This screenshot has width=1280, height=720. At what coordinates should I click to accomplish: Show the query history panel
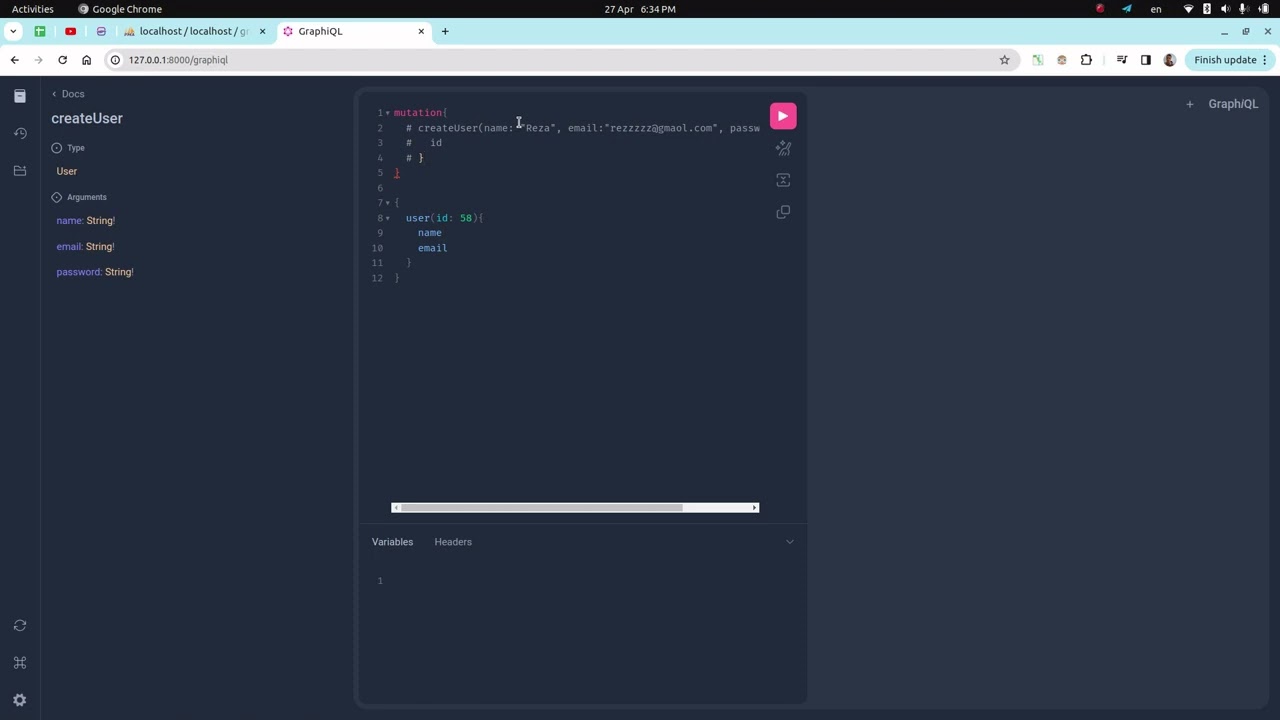pyautogui.click(x=20, y=133)
